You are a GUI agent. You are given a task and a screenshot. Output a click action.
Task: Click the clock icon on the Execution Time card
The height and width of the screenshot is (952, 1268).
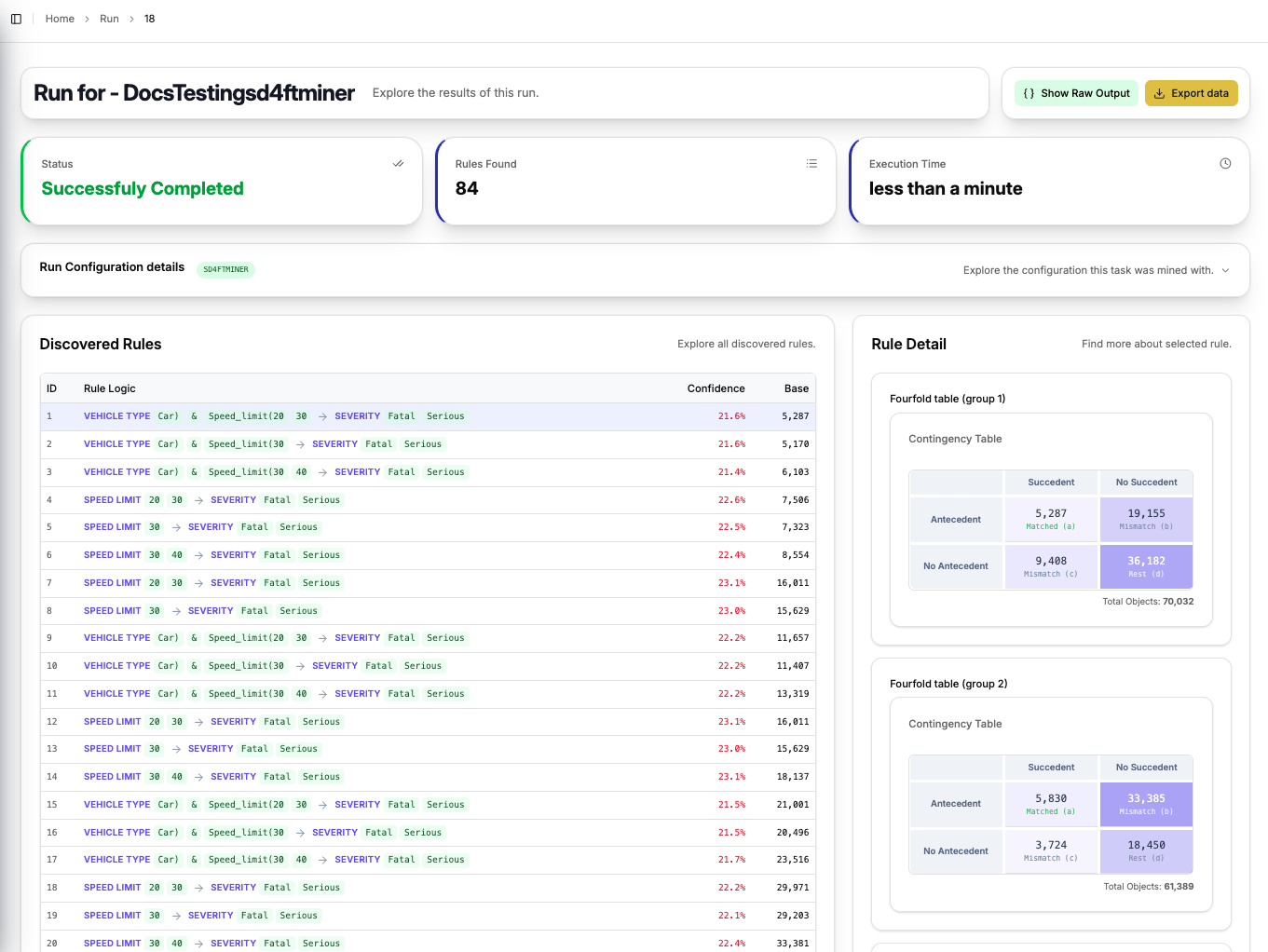(x=1225, y=163)
